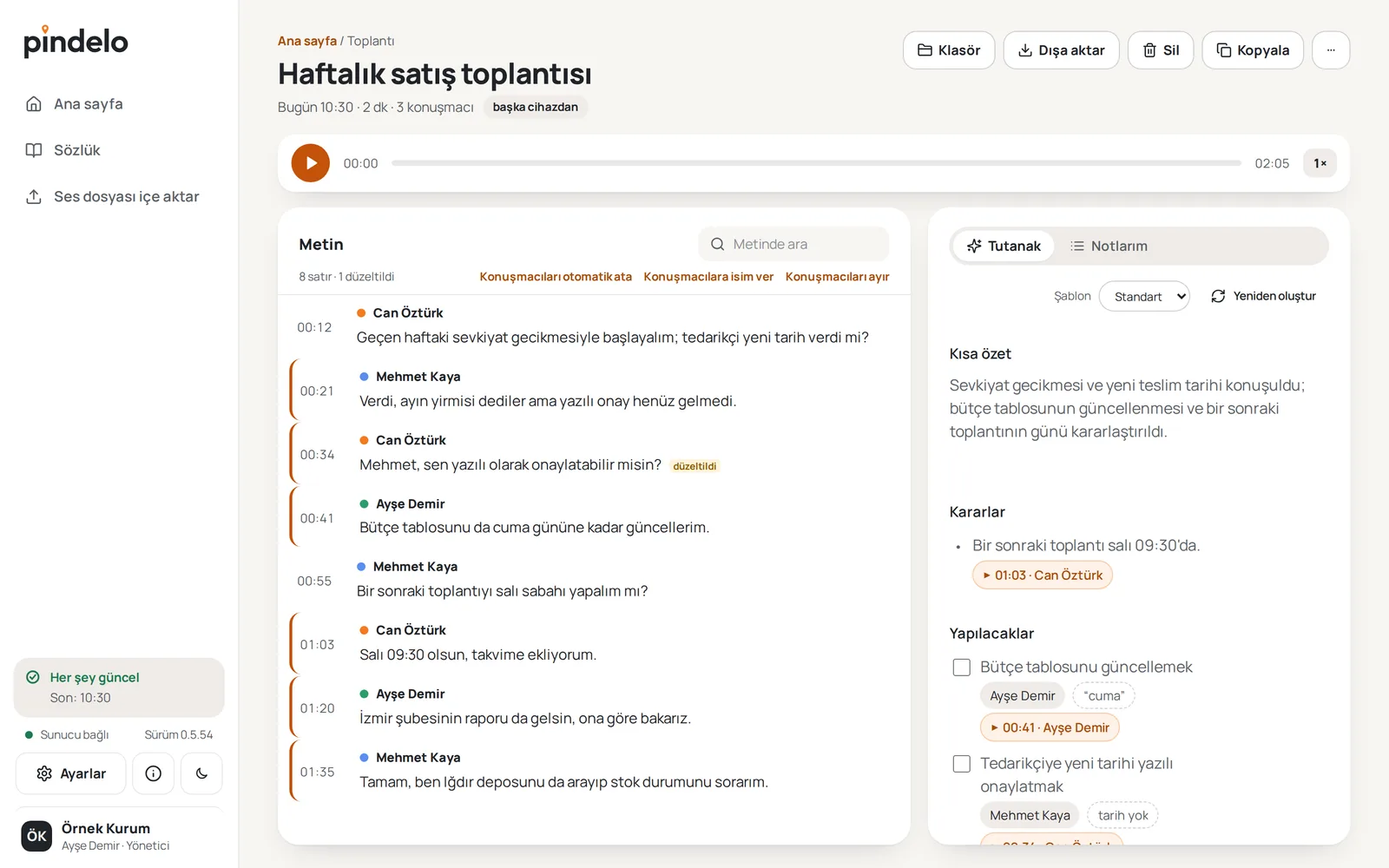The width and height of the screenshot is (1389, 868).
Task: Open the Şablon Standart dropdown
Action: 1144,296
